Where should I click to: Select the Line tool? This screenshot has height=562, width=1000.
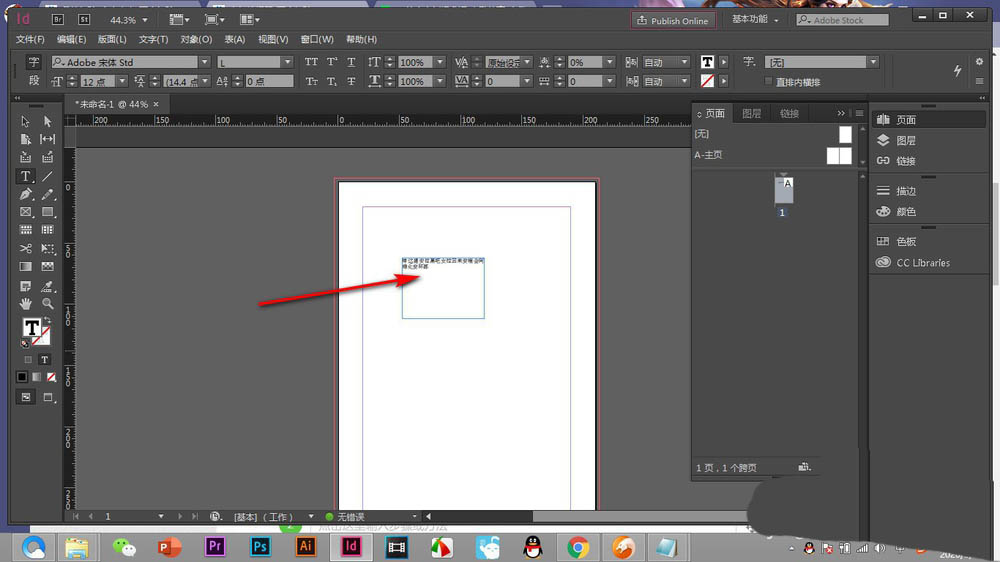tap(47, 176)
